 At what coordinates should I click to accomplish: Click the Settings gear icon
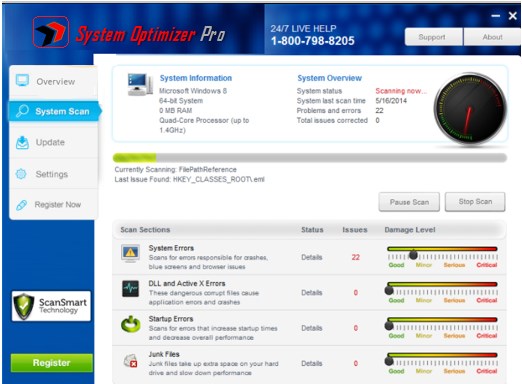click(x=21, y=174)
